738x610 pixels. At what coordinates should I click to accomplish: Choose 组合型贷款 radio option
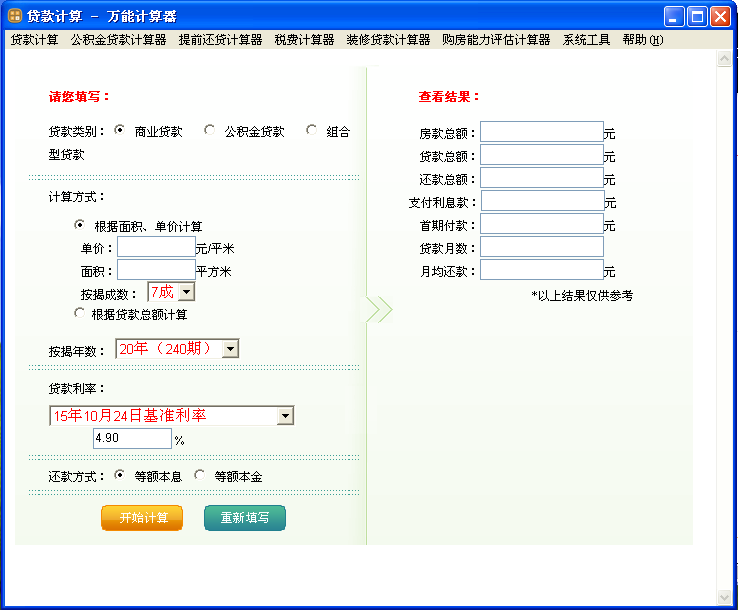tap(311, 130)
